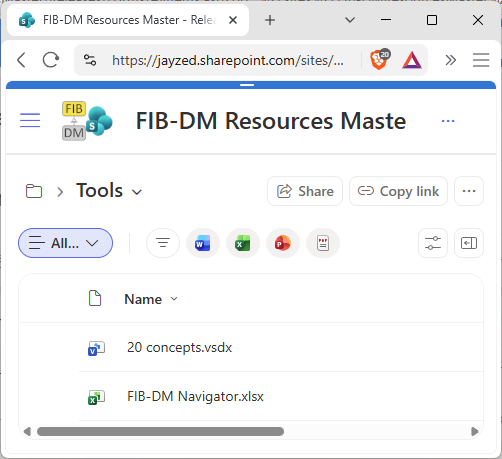This screenshot has height=459, width=502.
Task: Select the FIB-DM Resources Master tab
Action: click(x=128, y=20)
